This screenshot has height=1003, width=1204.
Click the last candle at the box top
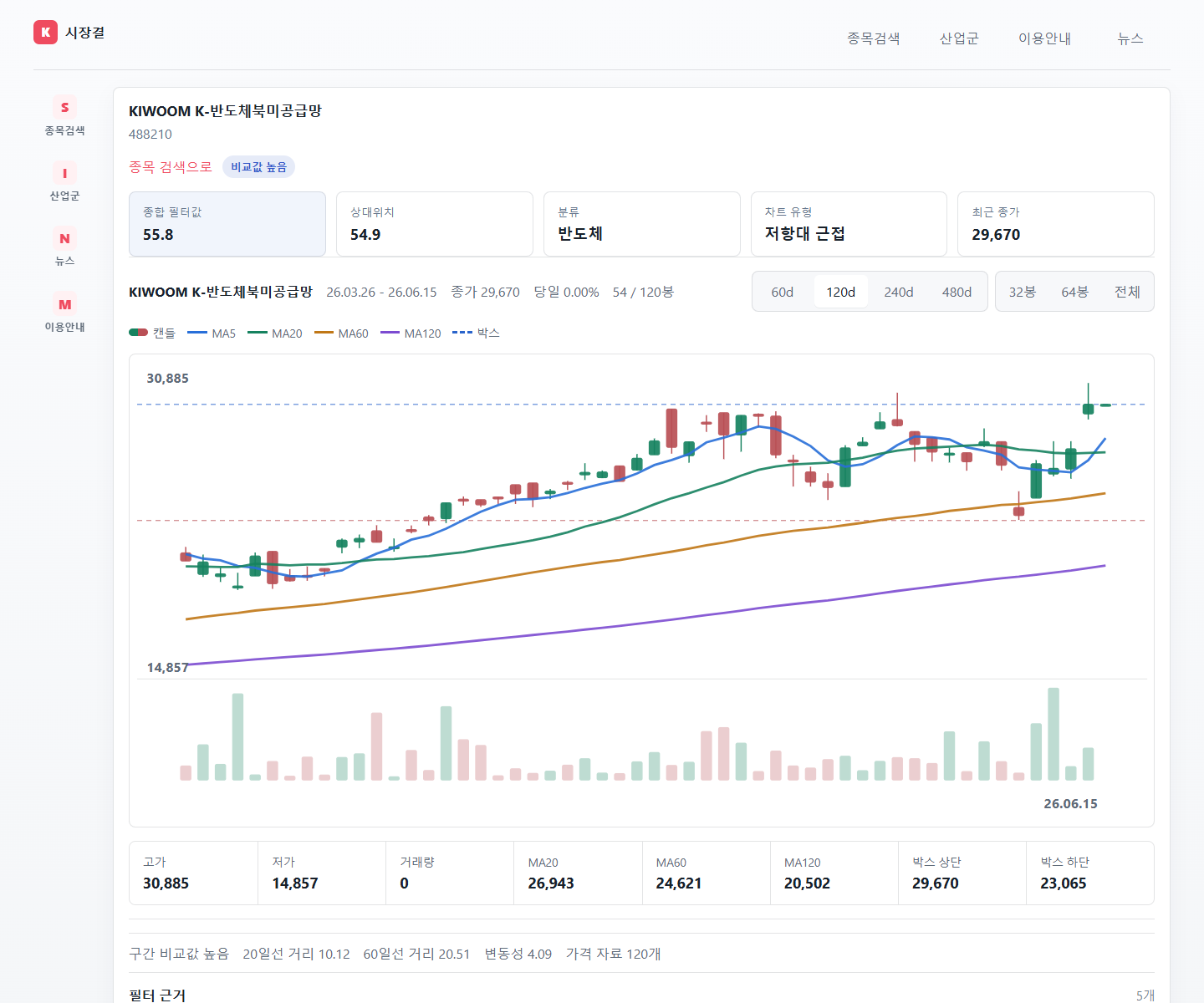coord(1105,405)
